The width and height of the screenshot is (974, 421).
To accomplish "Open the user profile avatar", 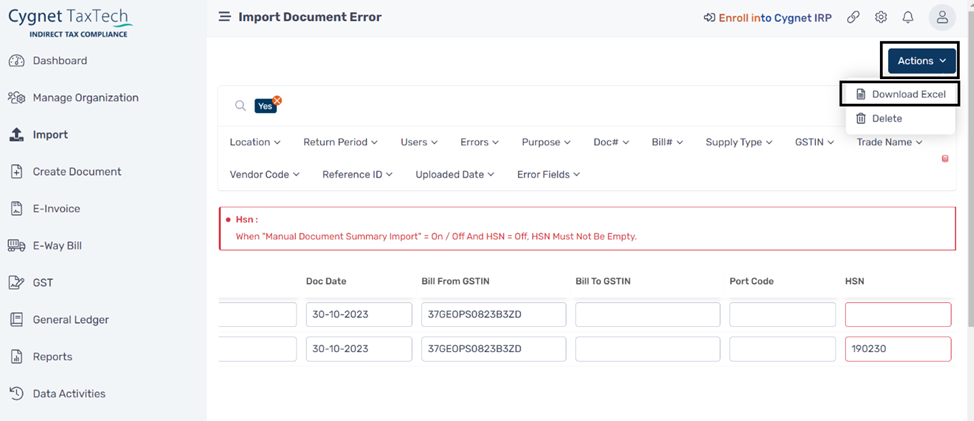I will pos(942,17).
